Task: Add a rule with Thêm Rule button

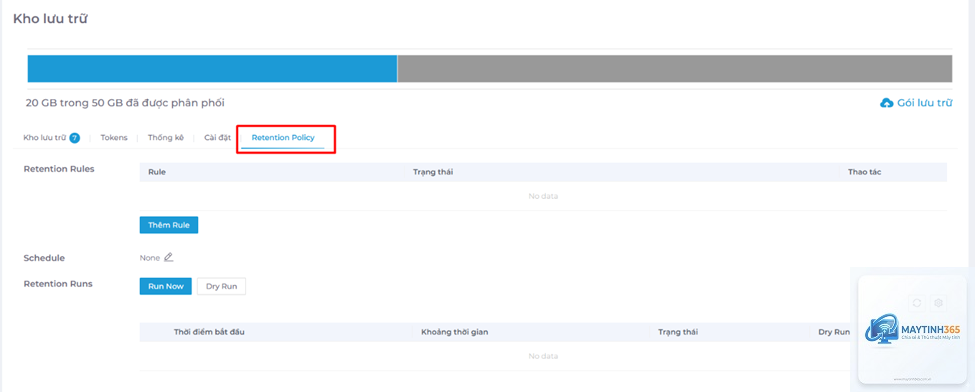Action: (x=169, y=225)
